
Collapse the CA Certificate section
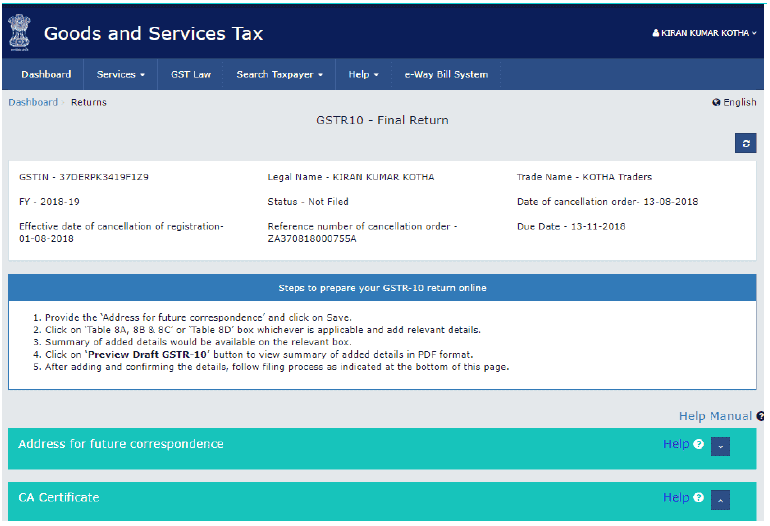coord(720,500)
